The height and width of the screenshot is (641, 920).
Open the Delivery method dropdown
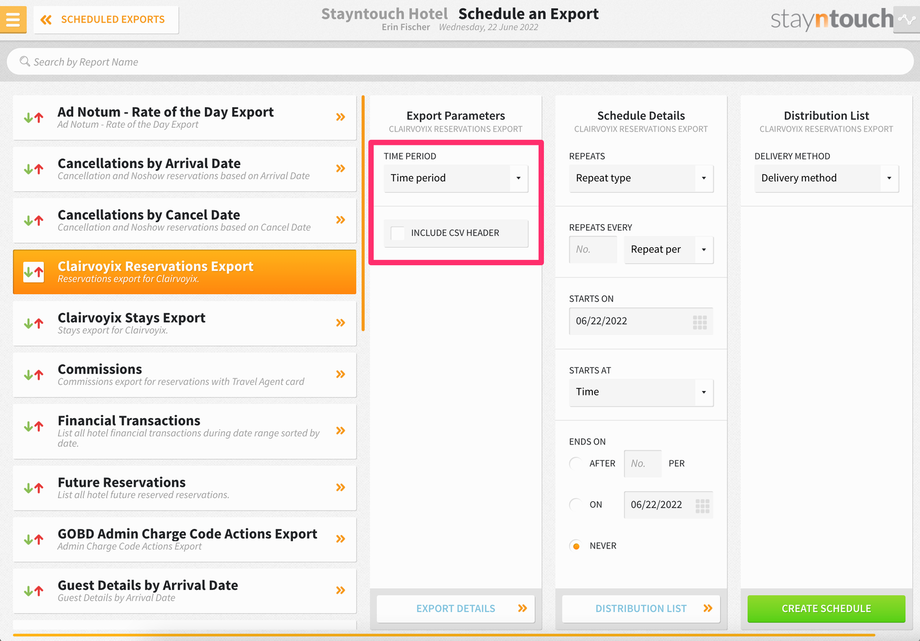pos(826,178)
